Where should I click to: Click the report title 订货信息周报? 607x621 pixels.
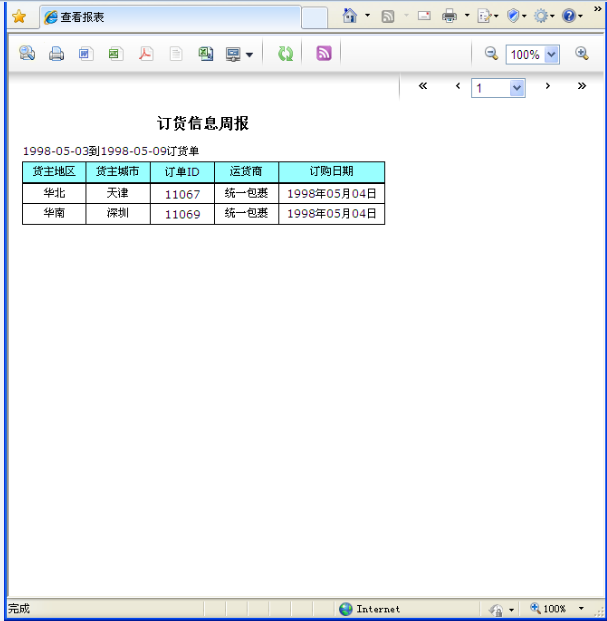(x=203, y=123)
